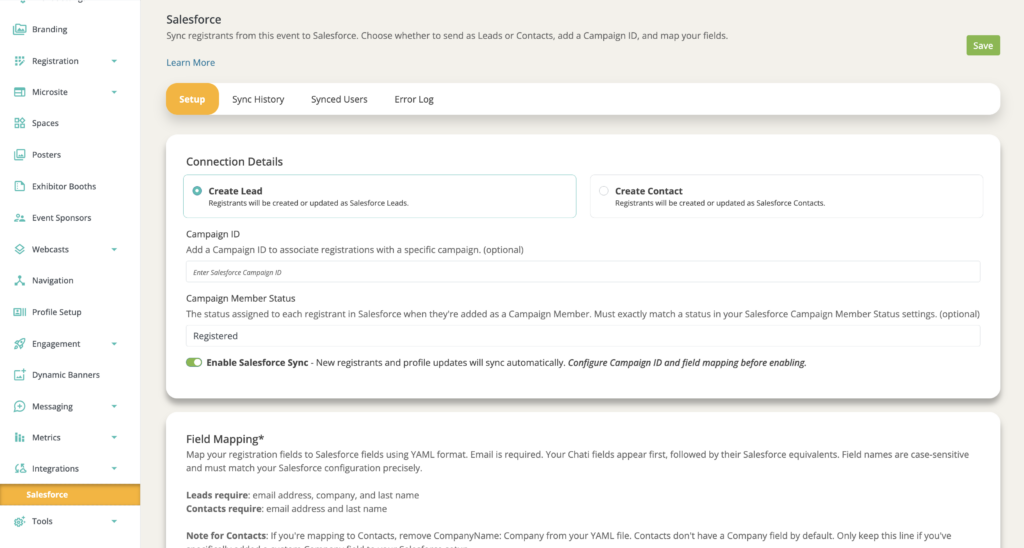Screen dimensions: 1024x548
Task: Click the Microsite sidebar icon
Action: tap(20, 92)
